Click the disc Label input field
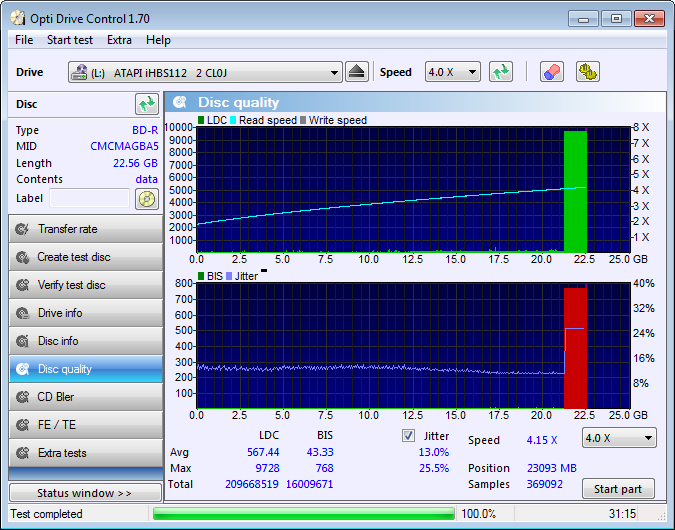Screen dimensions: 675x530 [90, 198]
